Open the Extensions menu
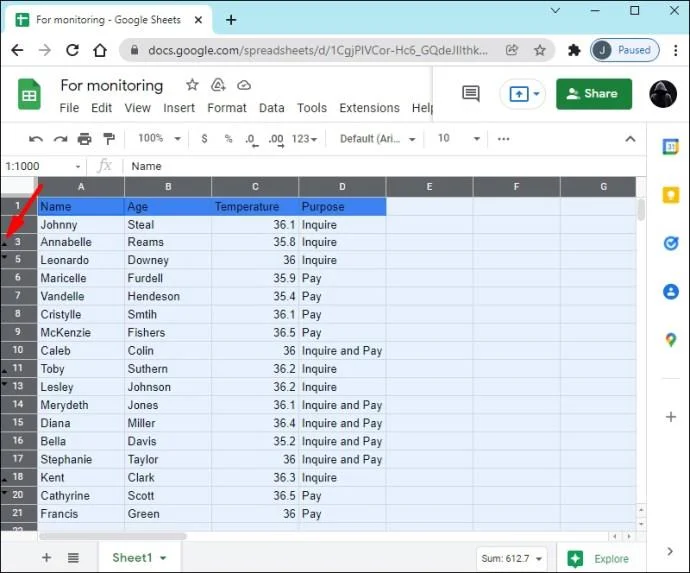 tap(369, 108)
